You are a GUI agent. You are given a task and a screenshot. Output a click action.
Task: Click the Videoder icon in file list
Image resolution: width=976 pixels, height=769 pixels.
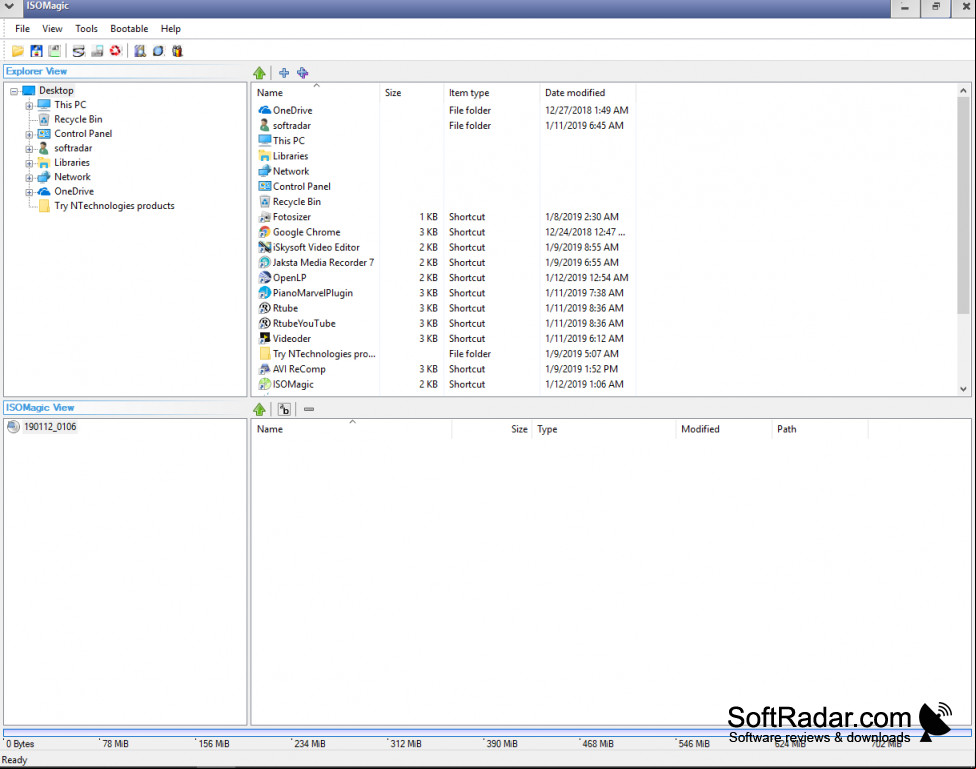(265, 339)
